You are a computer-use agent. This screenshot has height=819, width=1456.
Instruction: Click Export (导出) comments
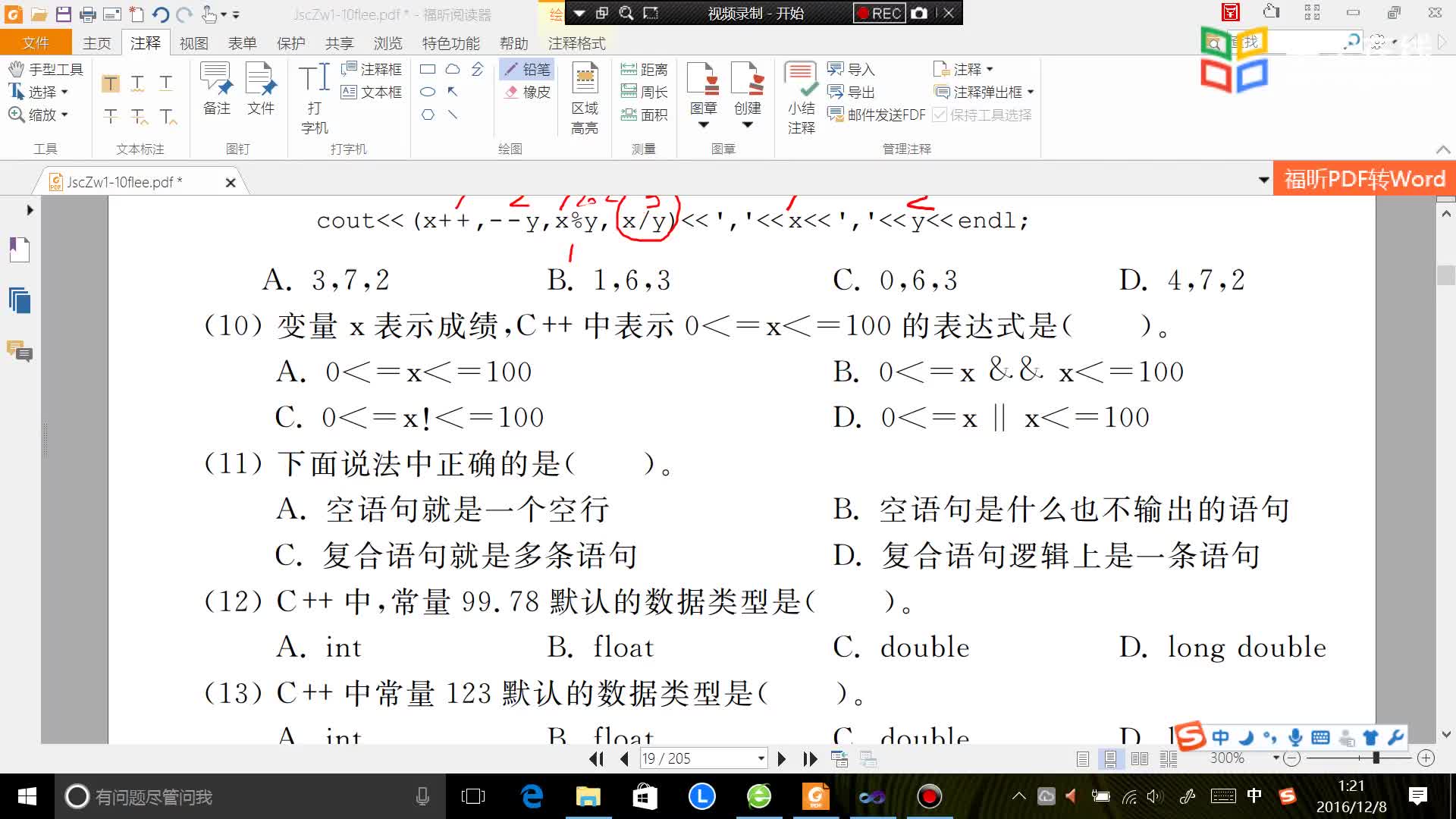(851, 92)
